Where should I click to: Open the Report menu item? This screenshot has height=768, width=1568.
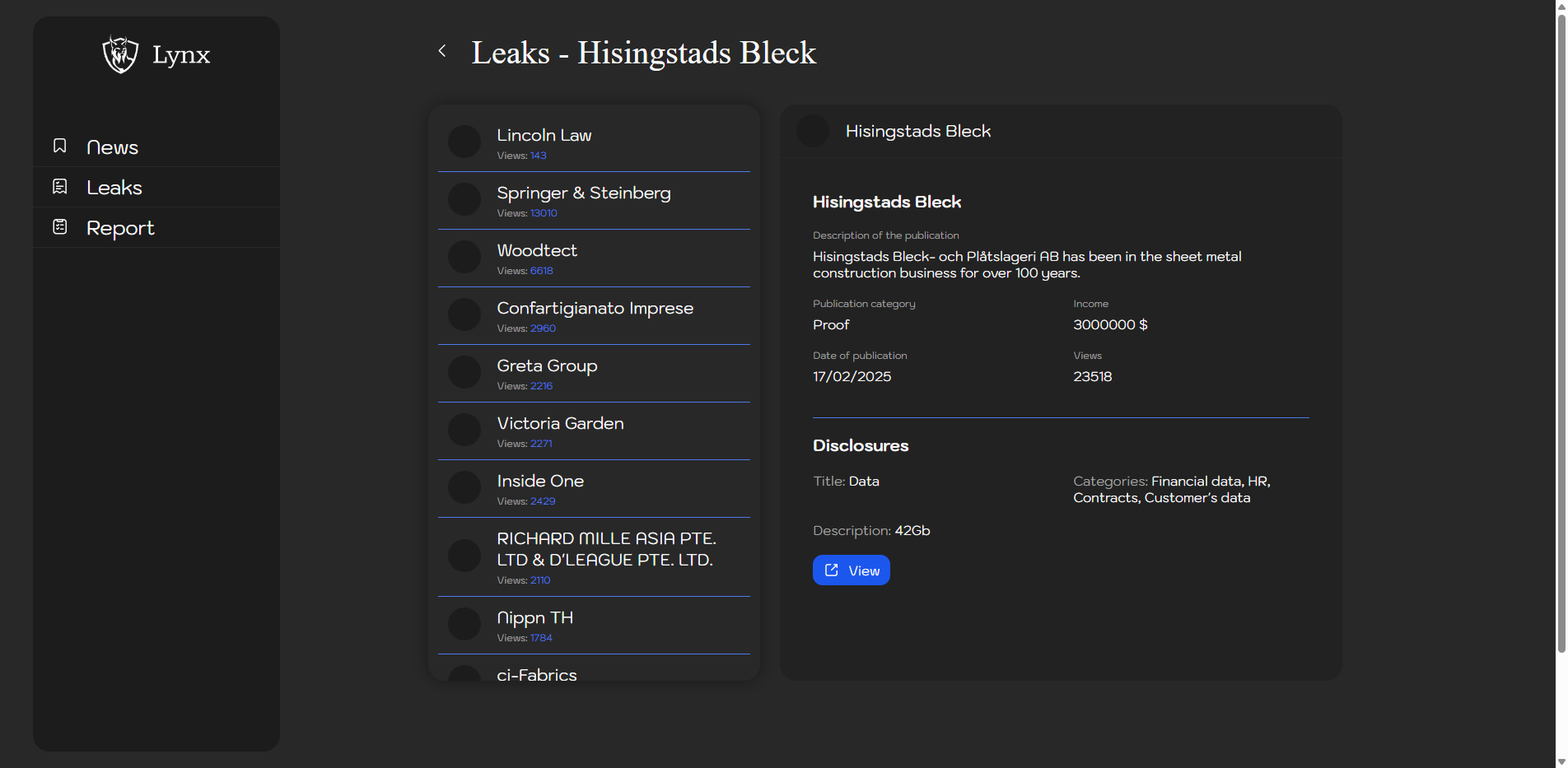(120, 228)
